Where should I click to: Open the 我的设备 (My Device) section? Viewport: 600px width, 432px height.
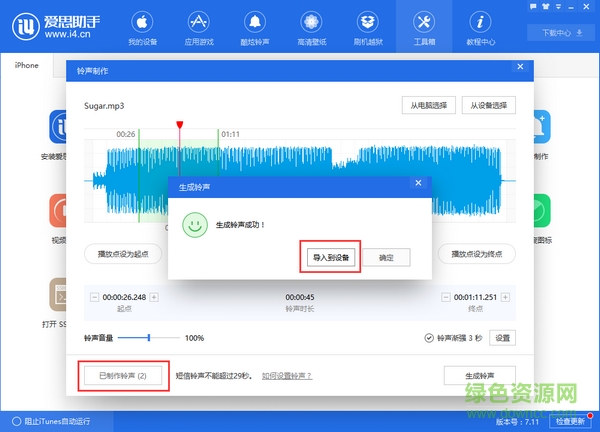click(x=143, y=28)
